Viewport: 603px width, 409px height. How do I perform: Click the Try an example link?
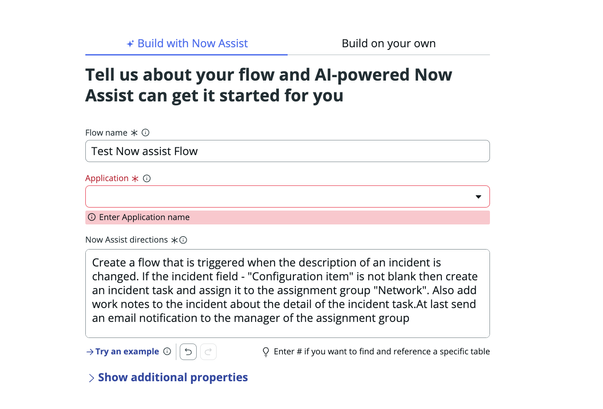tap(123, 351)
